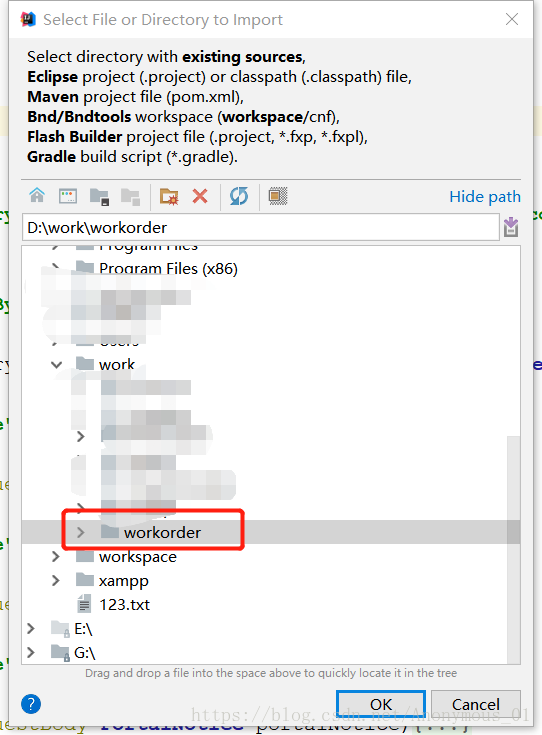Click the file tree vertical scrollbar thumb
Image resolution: width=542 pixels, height=735 pixels.
tap(514, 548)
